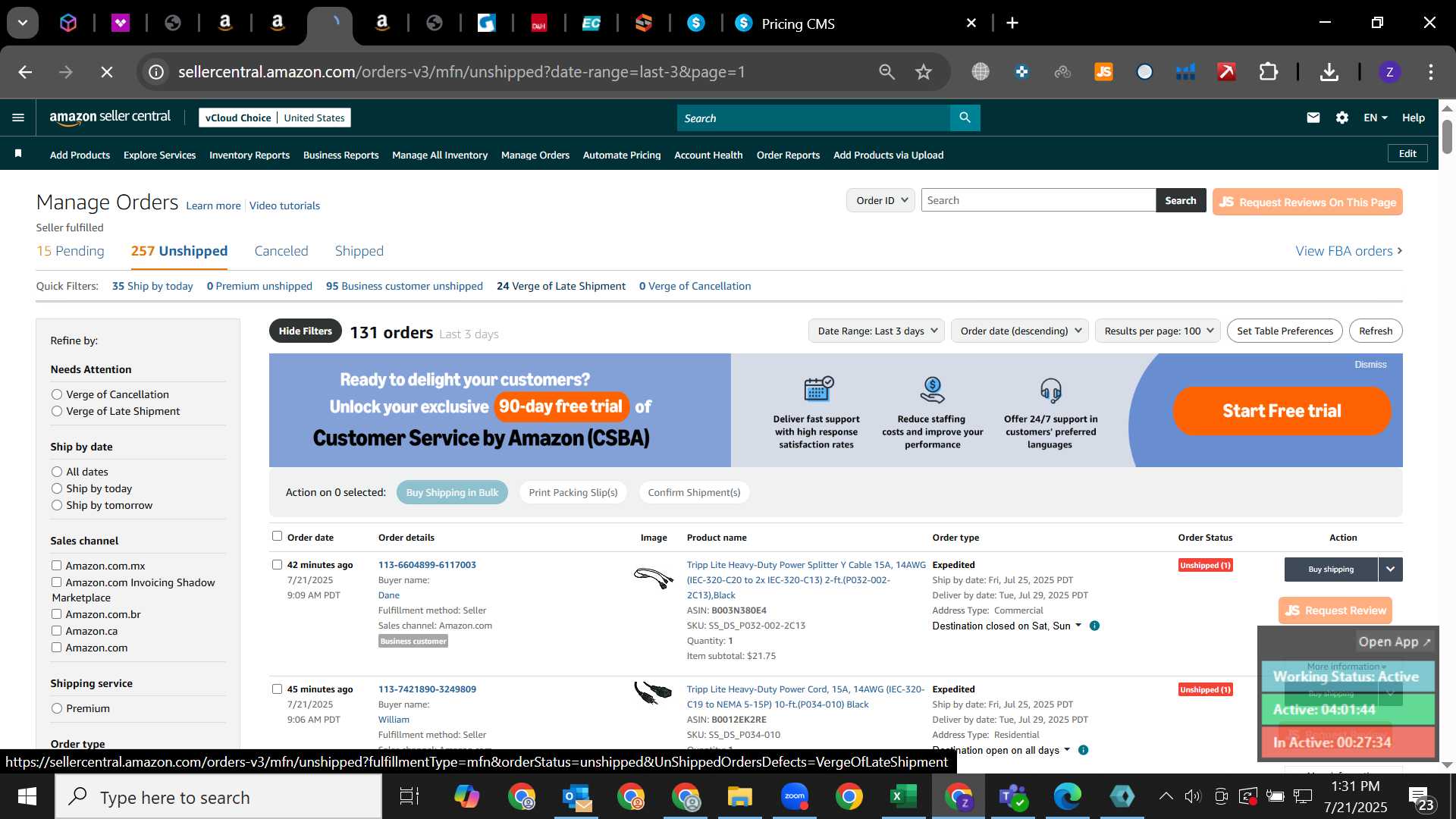This screenshot has width=1456, height=819.
Task: Open Manage All Inventory menu item
Action: [x=440, y=155]
